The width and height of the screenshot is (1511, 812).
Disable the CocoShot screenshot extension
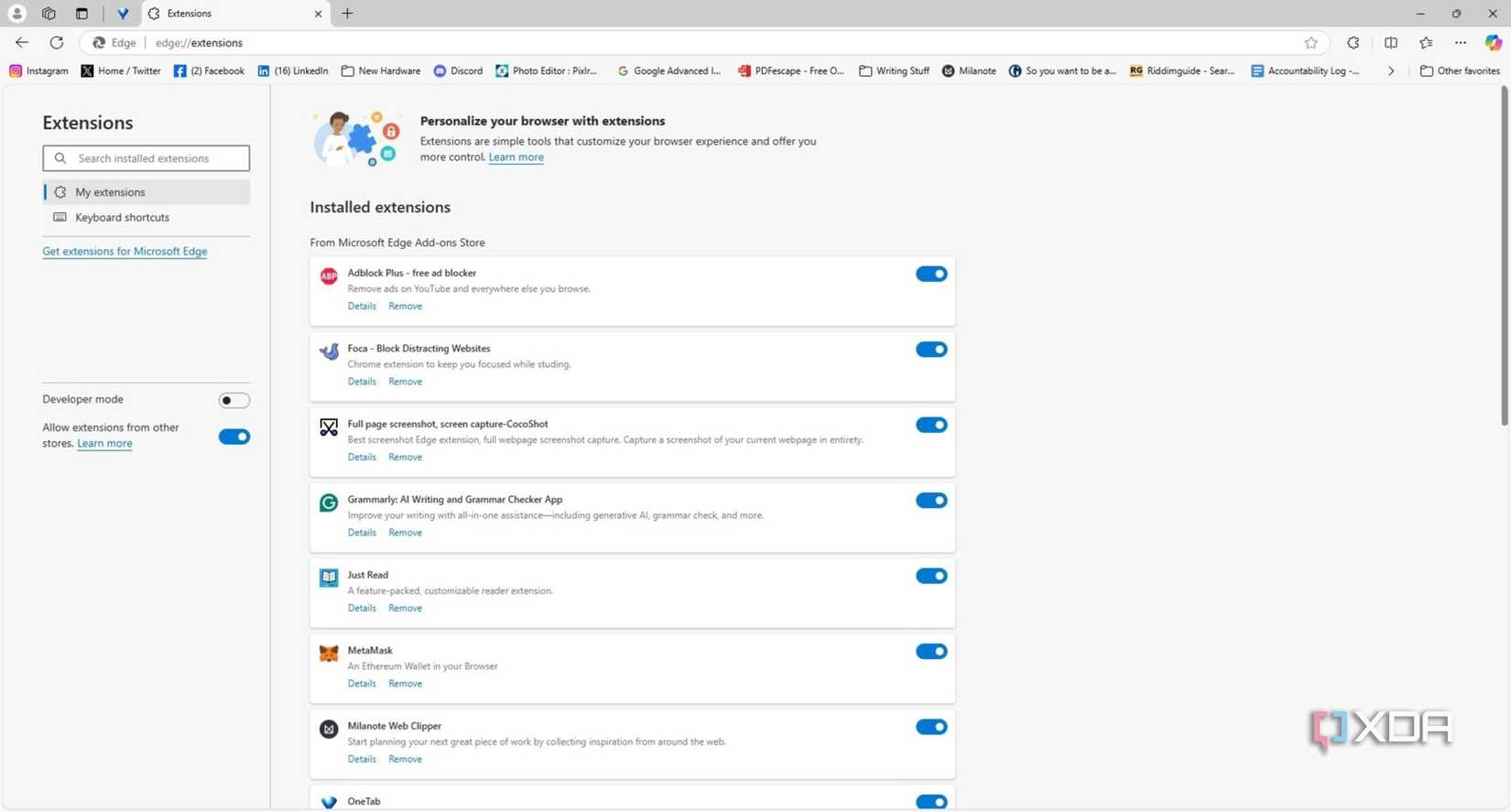point(931,425)
